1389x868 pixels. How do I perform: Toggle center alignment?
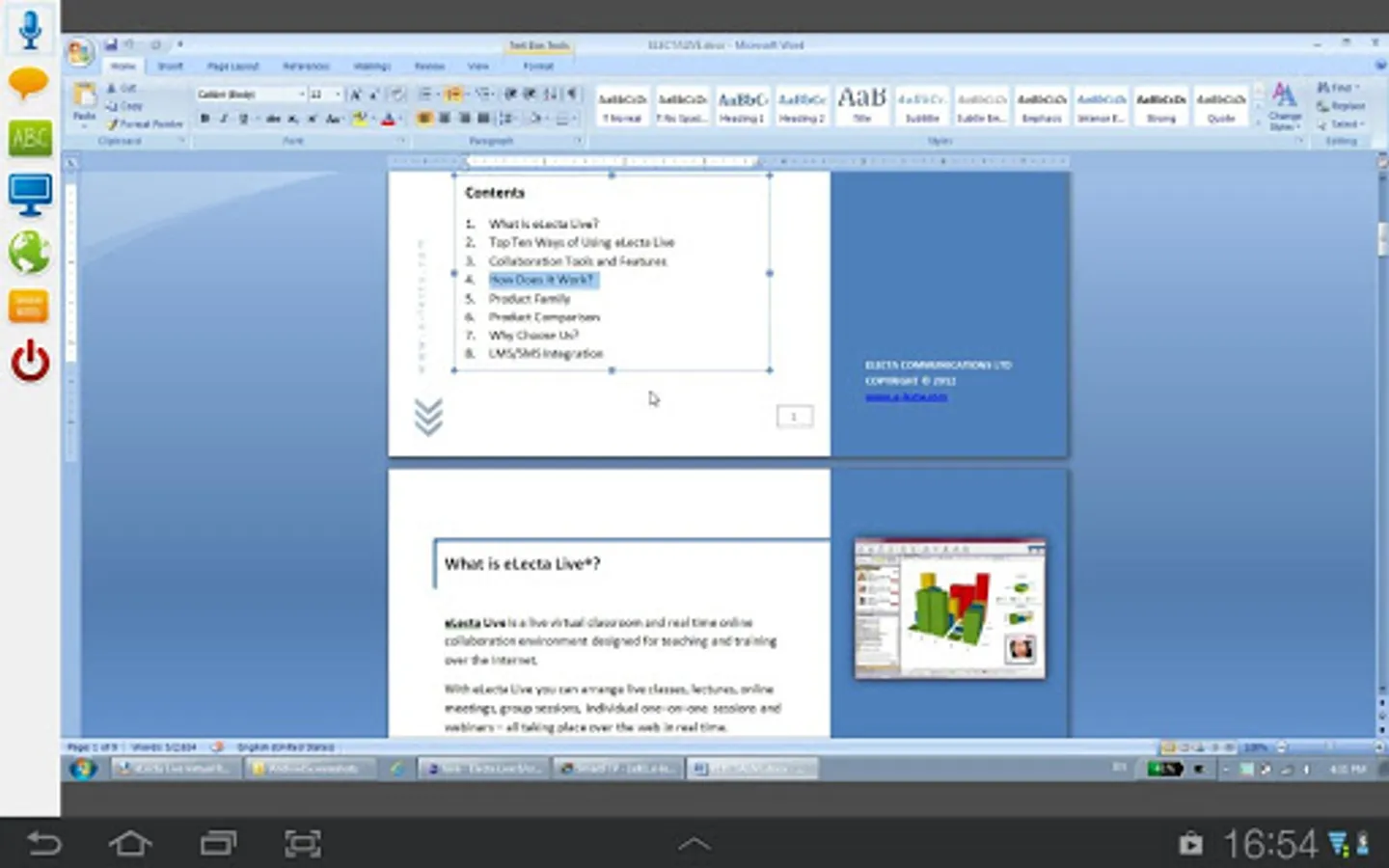(x=445, y=118)
